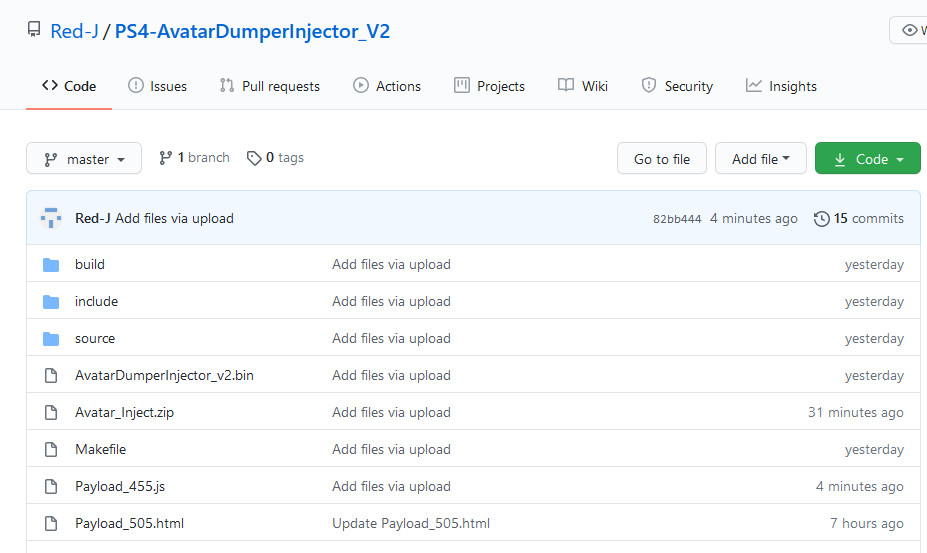Click the repository book icon beside Red-J
The height and width of the screenshot is (553, 927).
(x=34, y=30)
